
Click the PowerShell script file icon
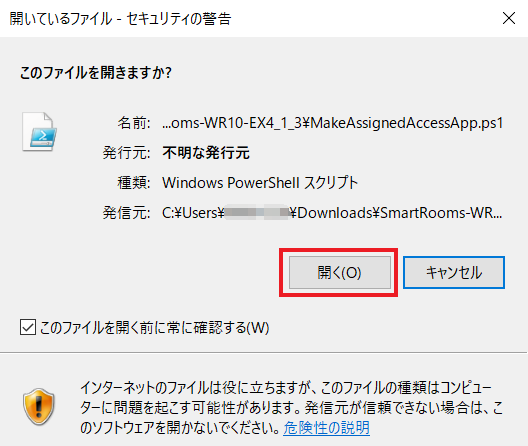pos(39,132)
